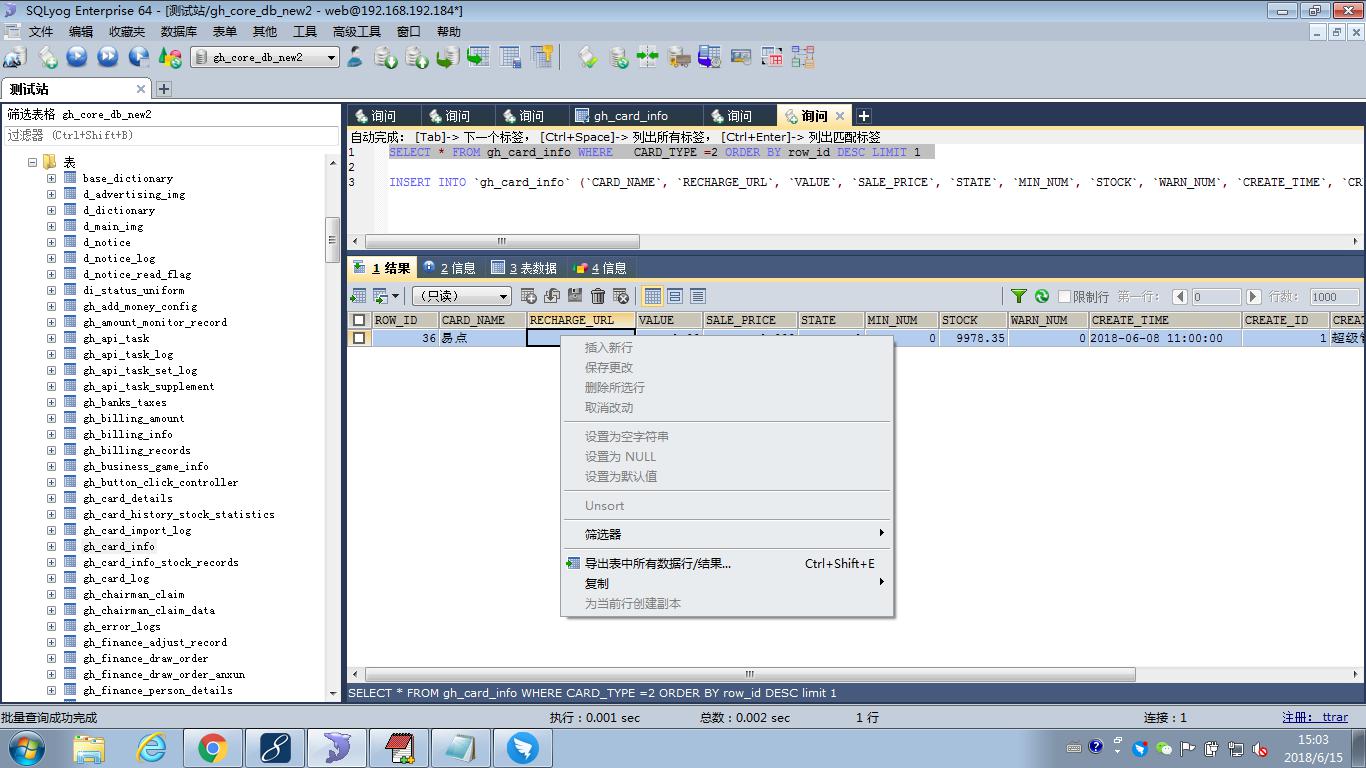
Task: Click the 第一行 first row input box
Action: coord(1215,297)
